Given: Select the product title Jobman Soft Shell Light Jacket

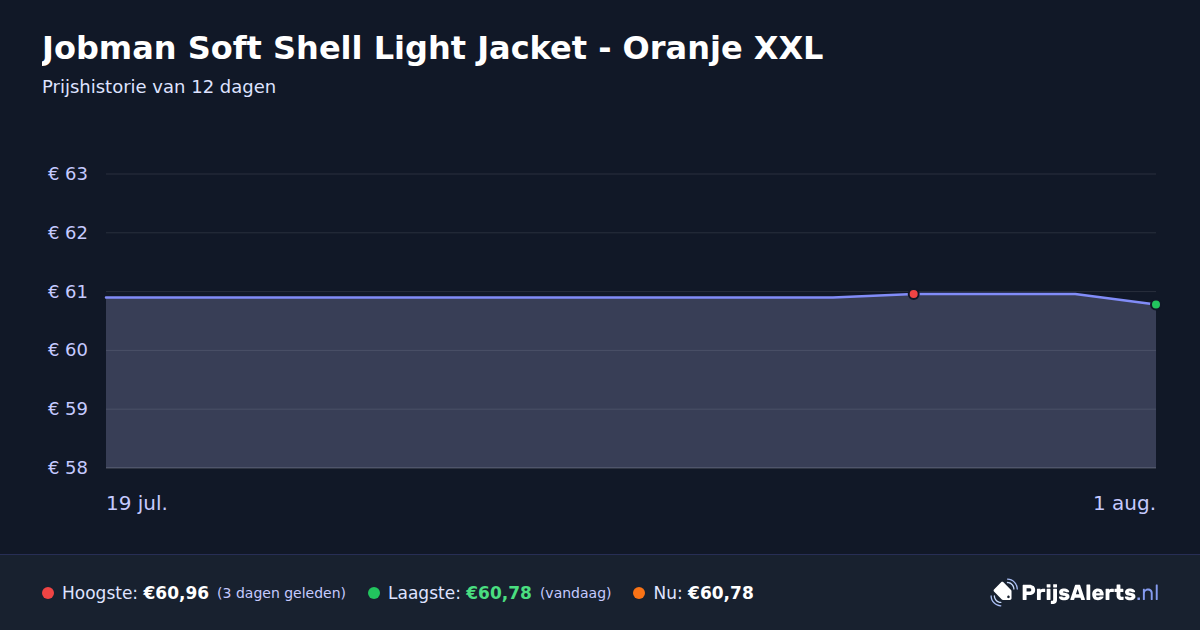Looking at the screenshot, I should 314,48.
